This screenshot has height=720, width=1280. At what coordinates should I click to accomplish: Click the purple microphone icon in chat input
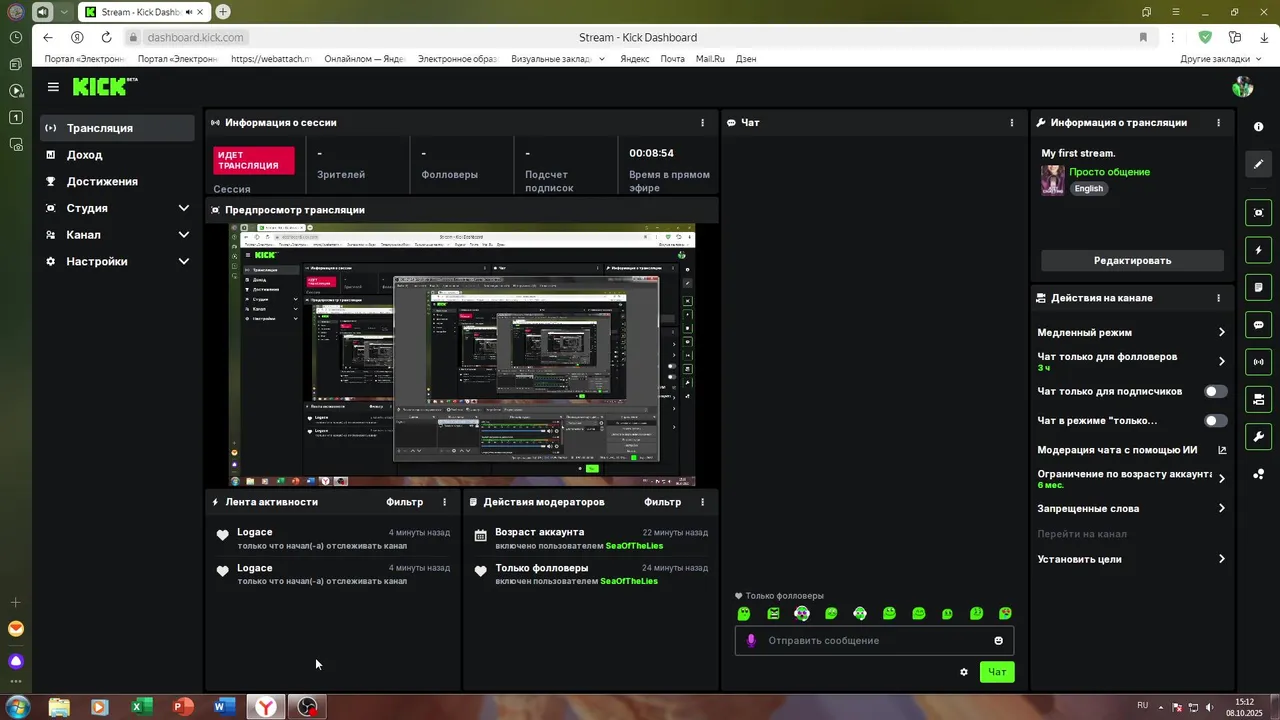(x=752, y=640)
